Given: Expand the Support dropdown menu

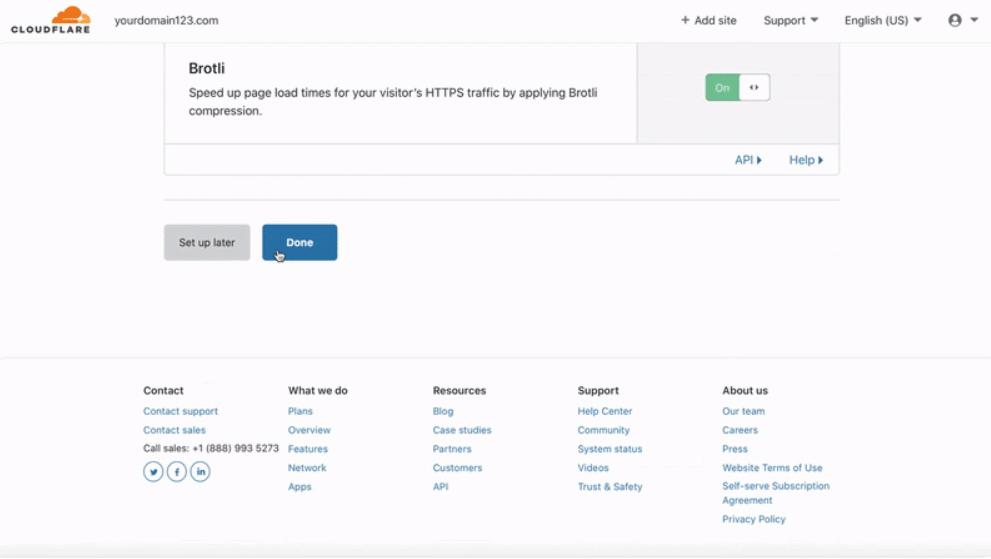Looking at the screenshot, I should [x=790, y=20].
